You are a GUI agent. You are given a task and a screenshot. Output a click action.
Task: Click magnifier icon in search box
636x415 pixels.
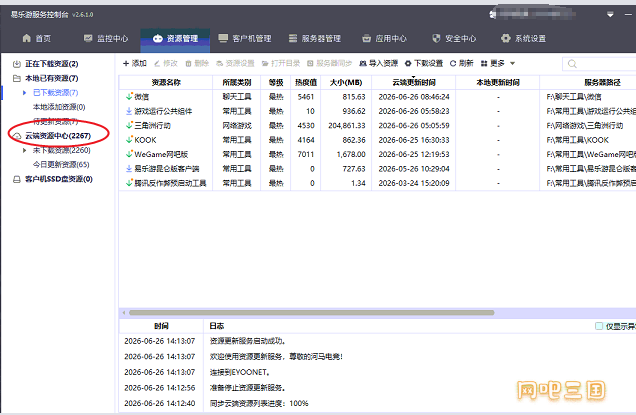(572, 64)
